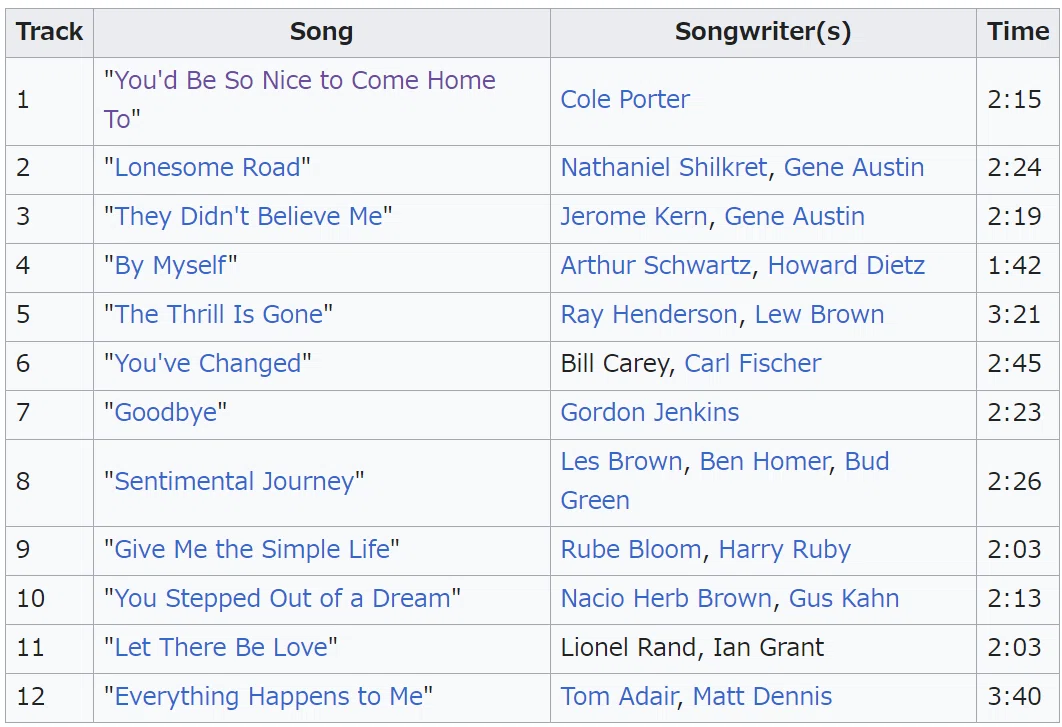Open the "Lonesome Road" song link

[207, 167]
